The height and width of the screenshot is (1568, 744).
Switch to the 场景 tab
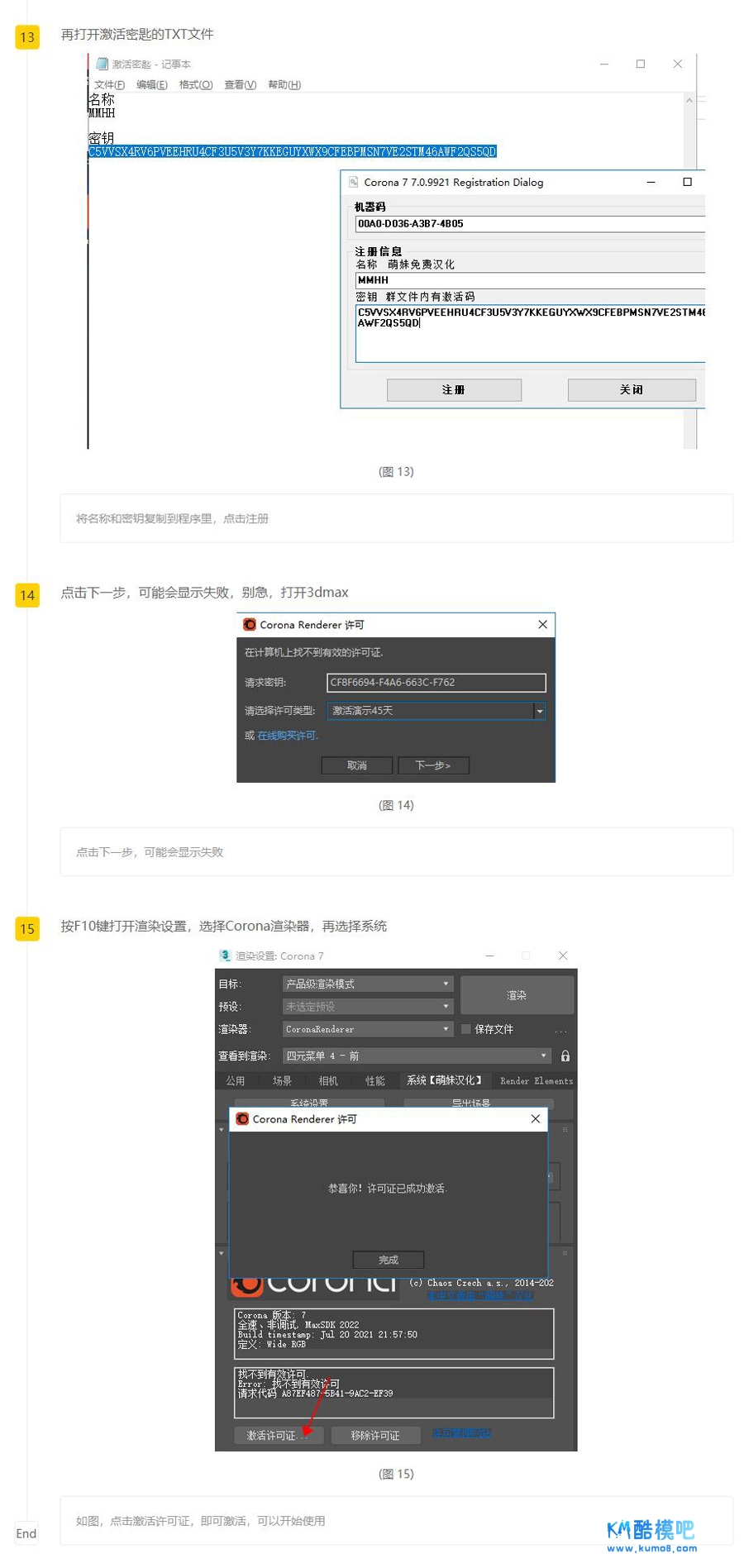point(282,1080)
